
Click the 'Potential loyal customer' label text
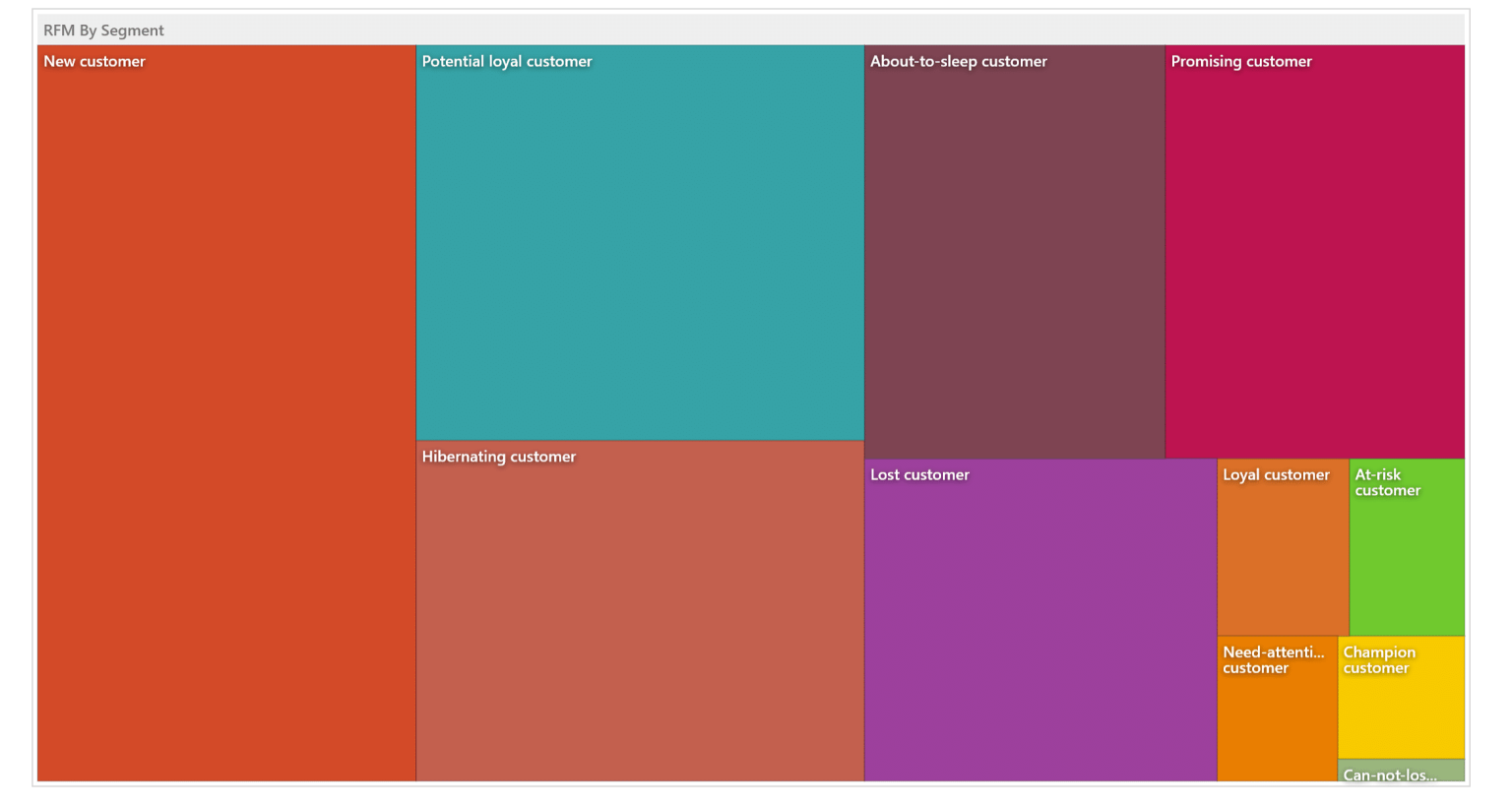tap(507, 61)
